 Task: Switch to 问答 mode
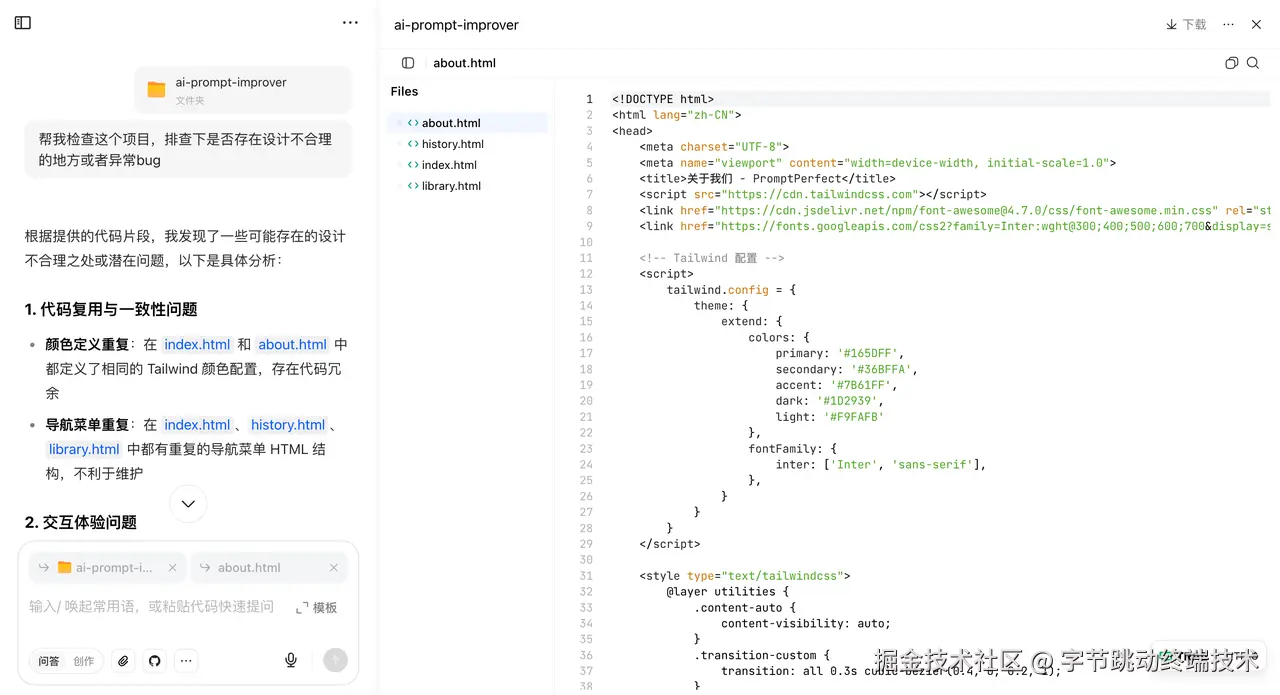49,661
